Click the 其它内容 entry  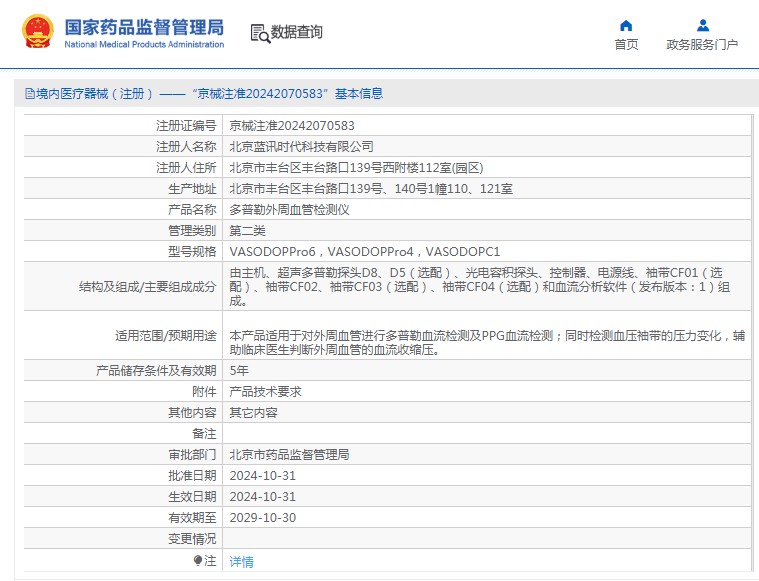coord(253,412)
